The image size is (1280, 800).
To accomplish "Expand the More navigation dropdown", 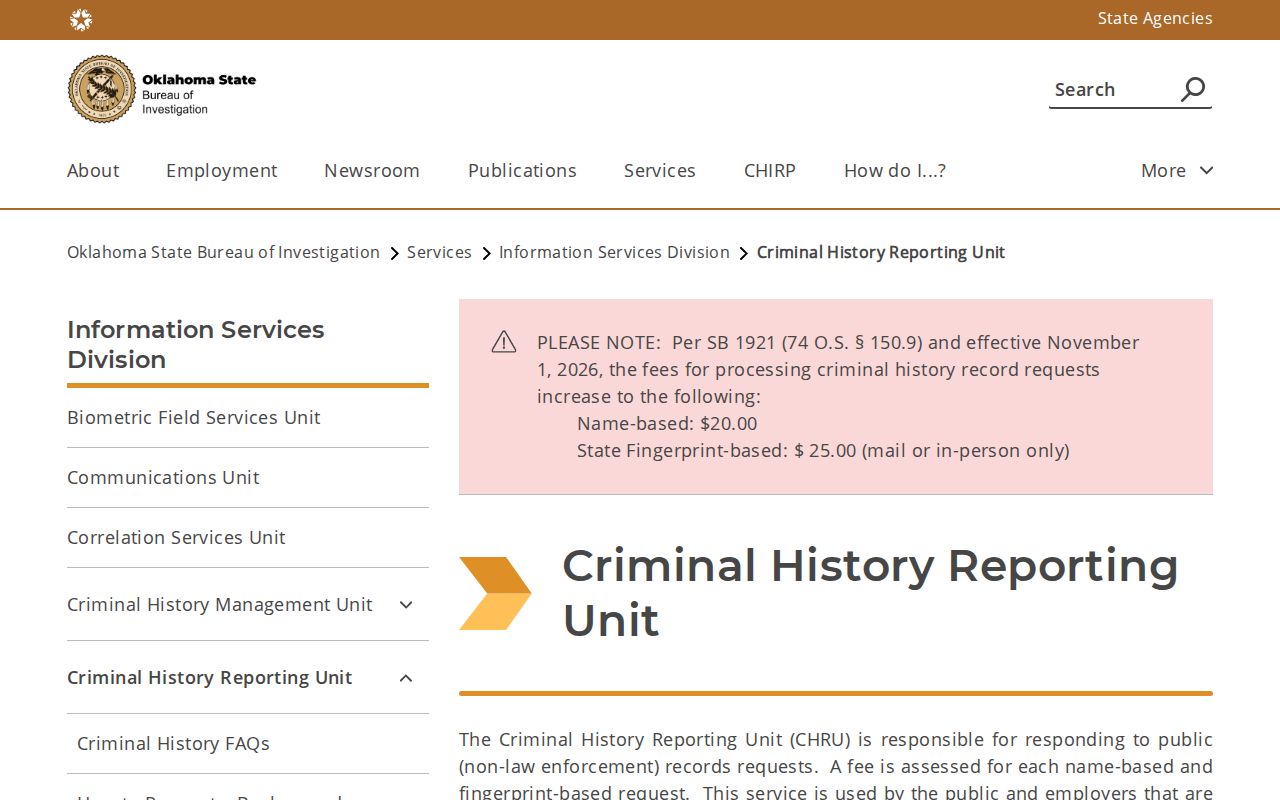I will (x=1177, y=170).
